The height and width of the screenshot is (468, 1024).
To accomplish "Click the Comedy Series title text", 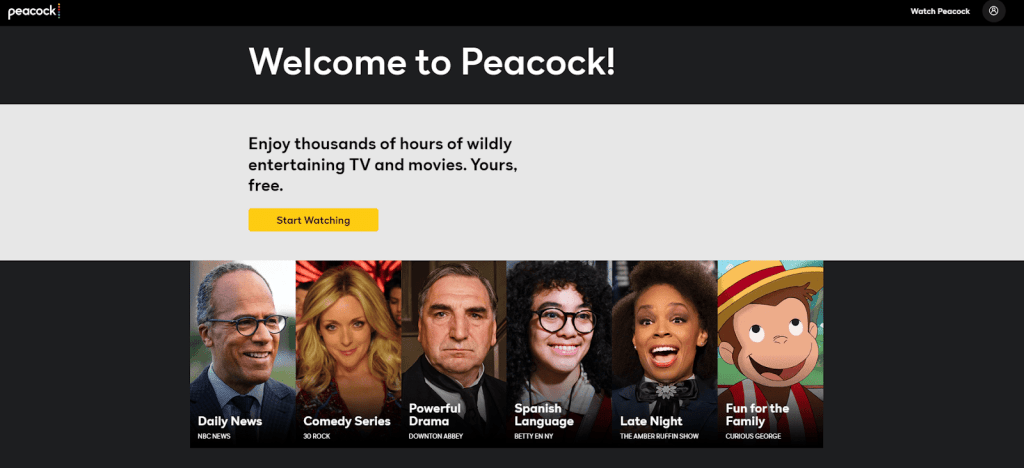I will tap(347, 421).
